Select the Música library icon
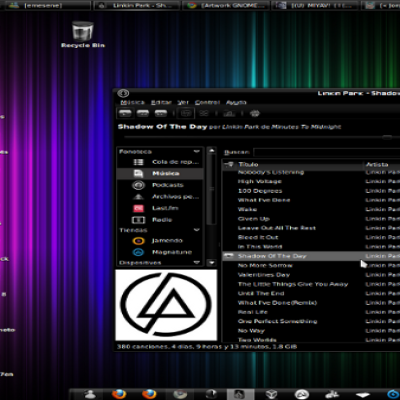The width and height of the screenshot is (400, 400). pos(138,173)
